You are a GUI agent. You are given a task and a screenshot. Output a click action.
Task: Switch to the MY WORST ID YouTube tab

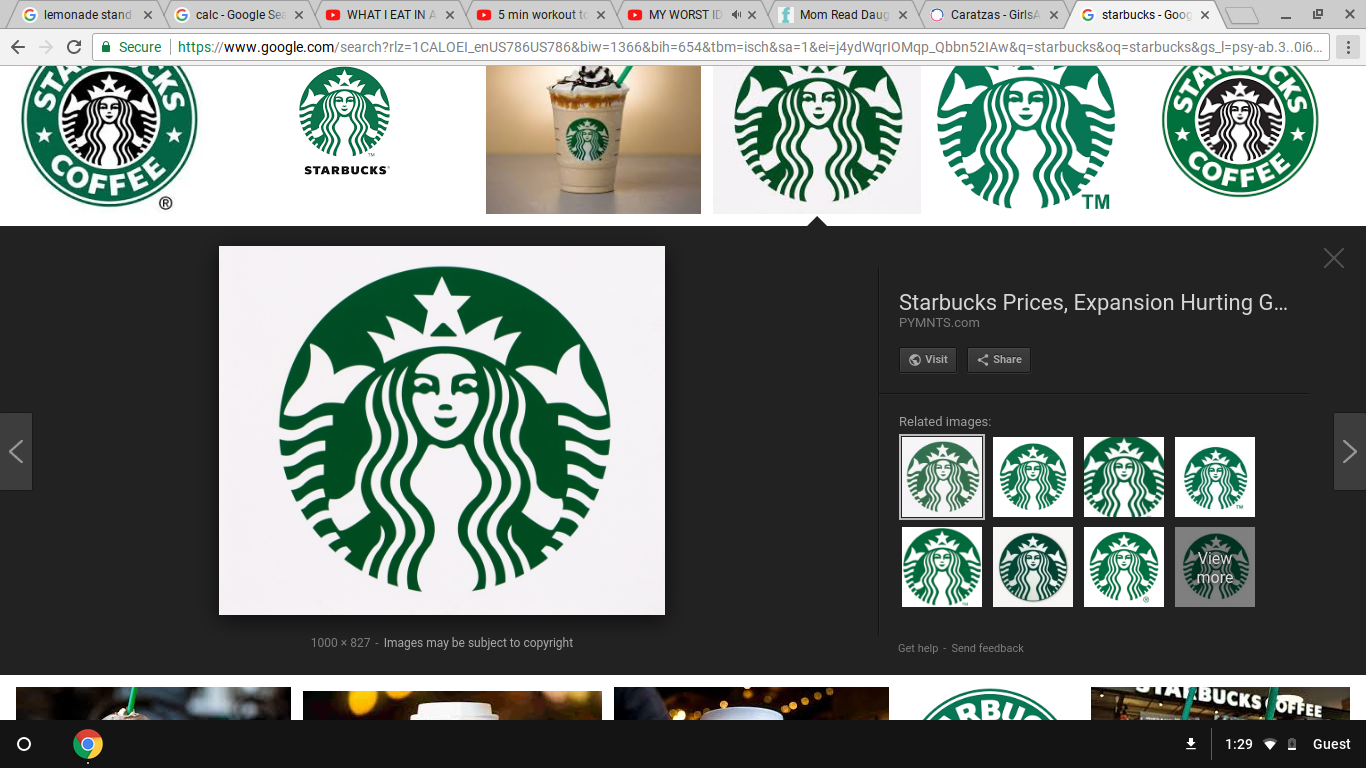tap(693, 15)
